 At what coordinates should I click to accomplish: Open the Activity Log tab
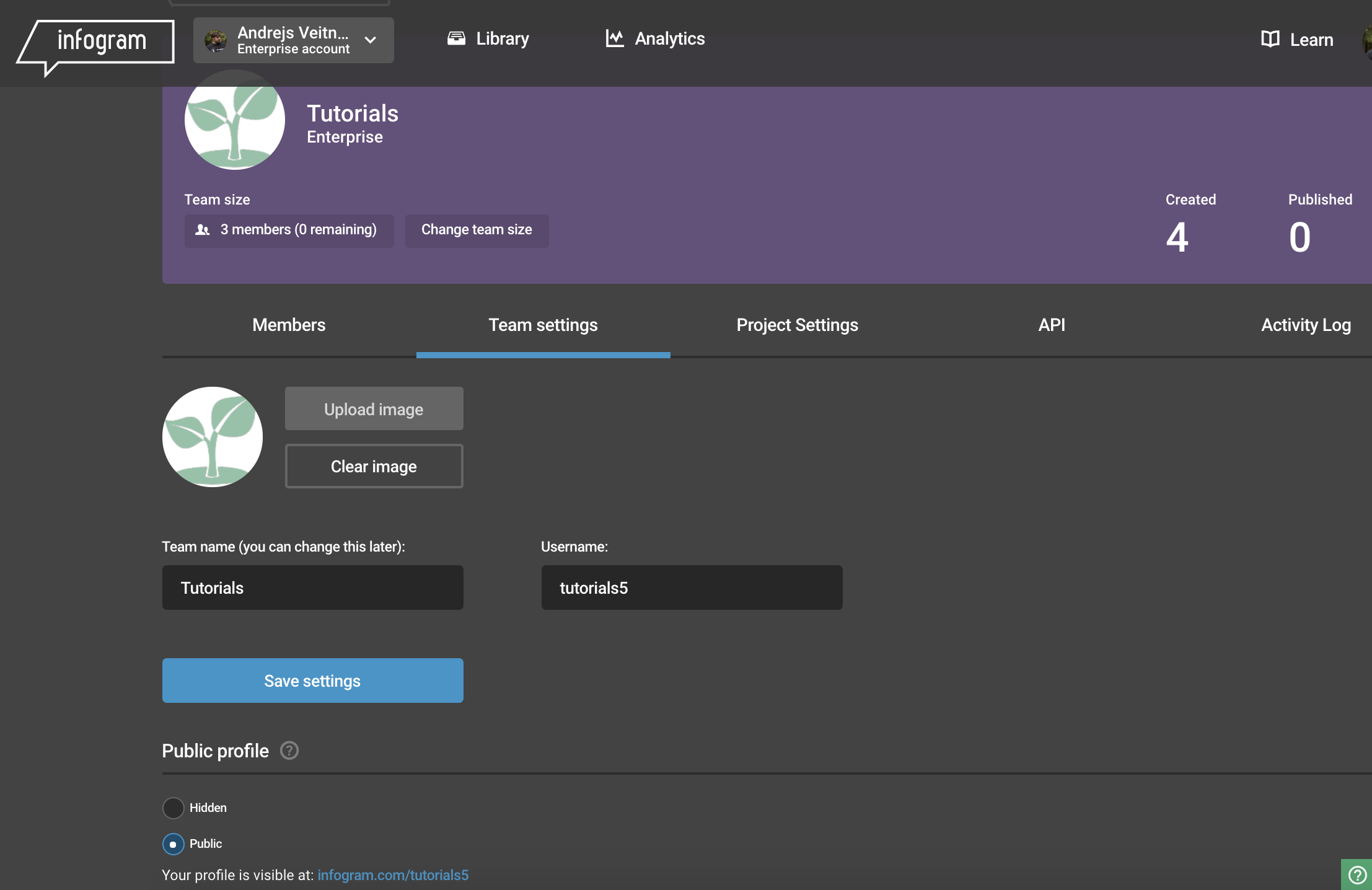tap(1306, 325)
